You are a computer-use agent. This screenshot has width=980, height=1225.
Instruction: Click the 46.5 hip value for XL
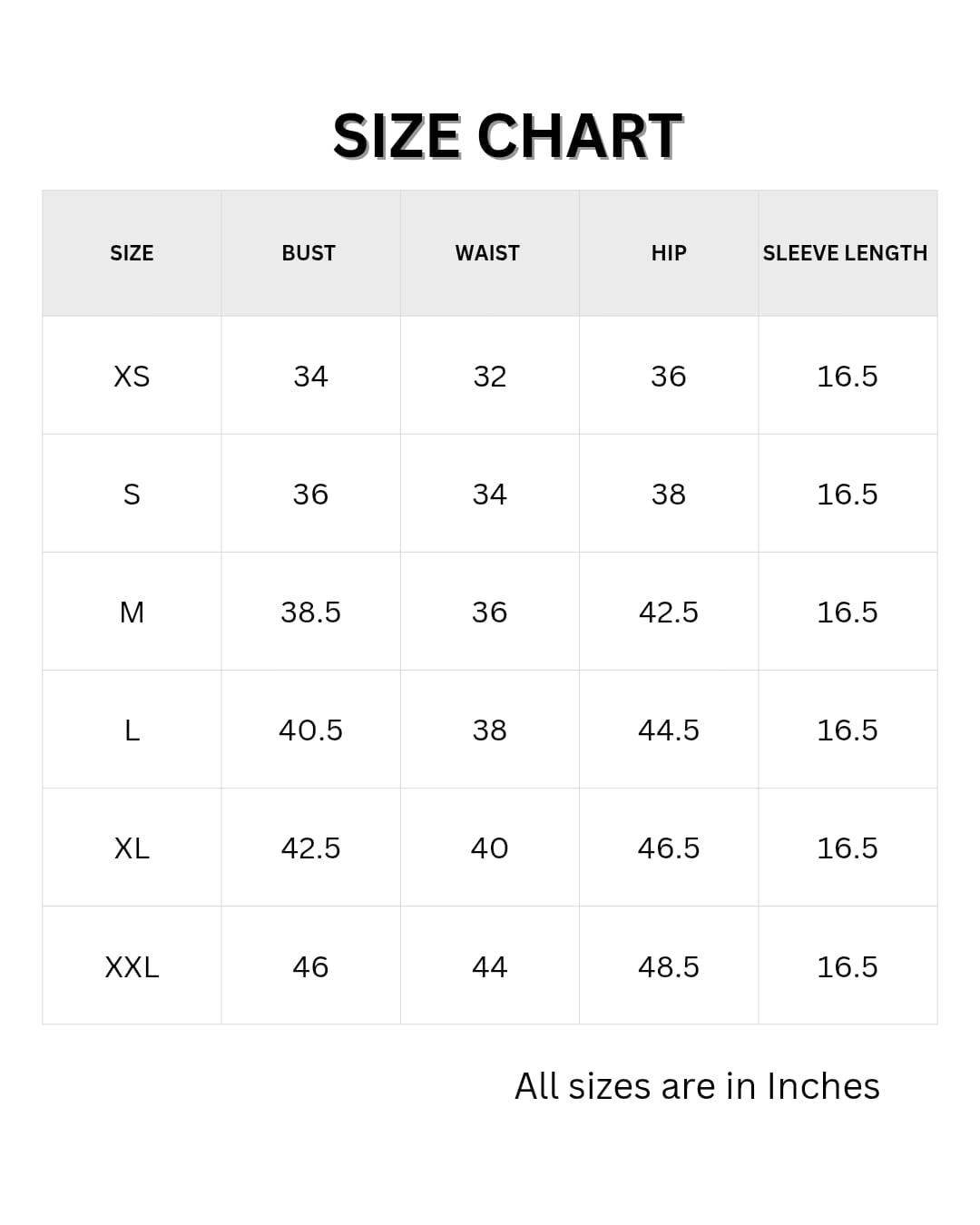pyautogui.click(x=669, y=848)
